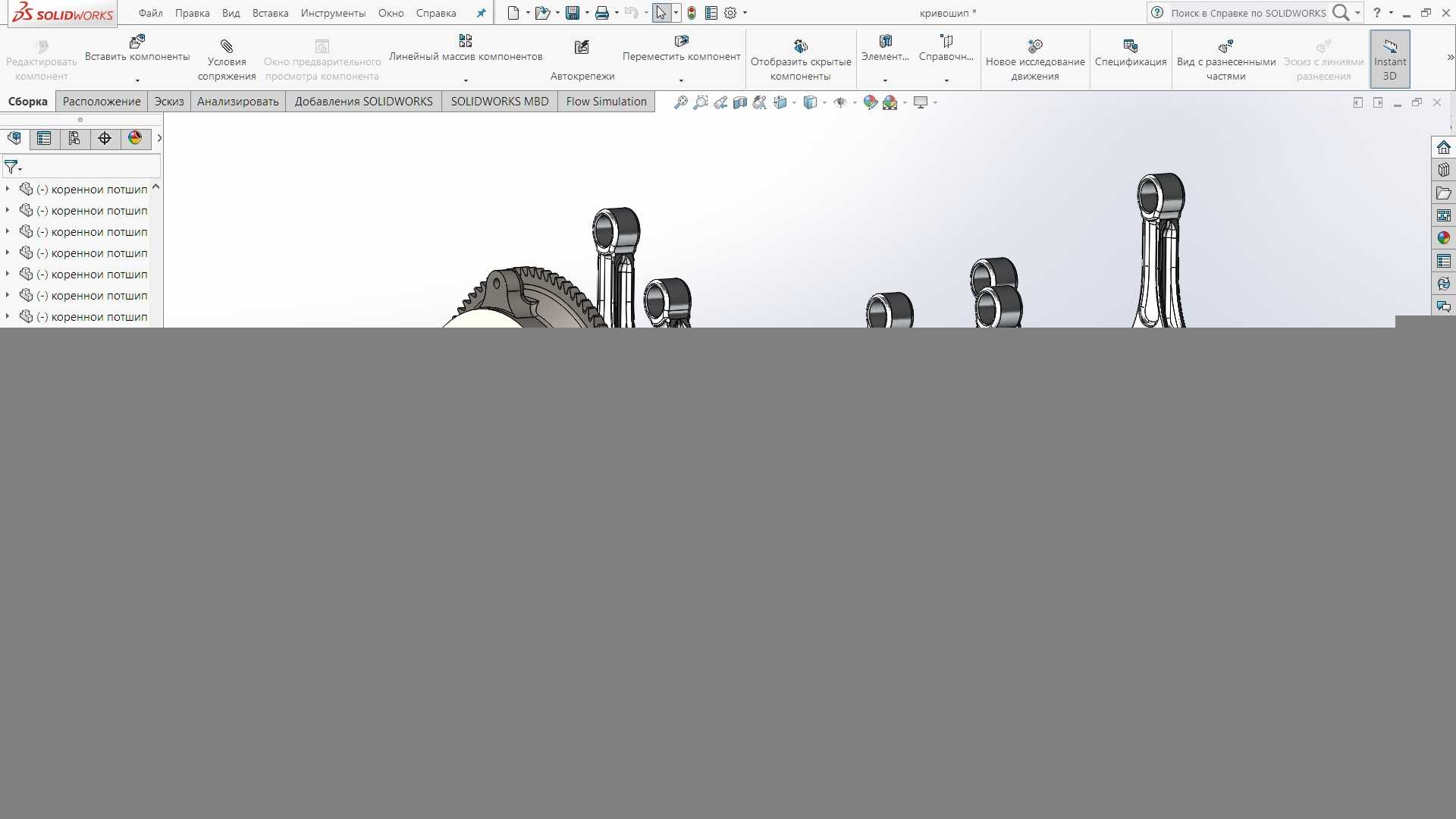Viewport: 1456px width, 819px height.
Task: Click the Rebuild traffic light icon
Action: coord(692,13)
